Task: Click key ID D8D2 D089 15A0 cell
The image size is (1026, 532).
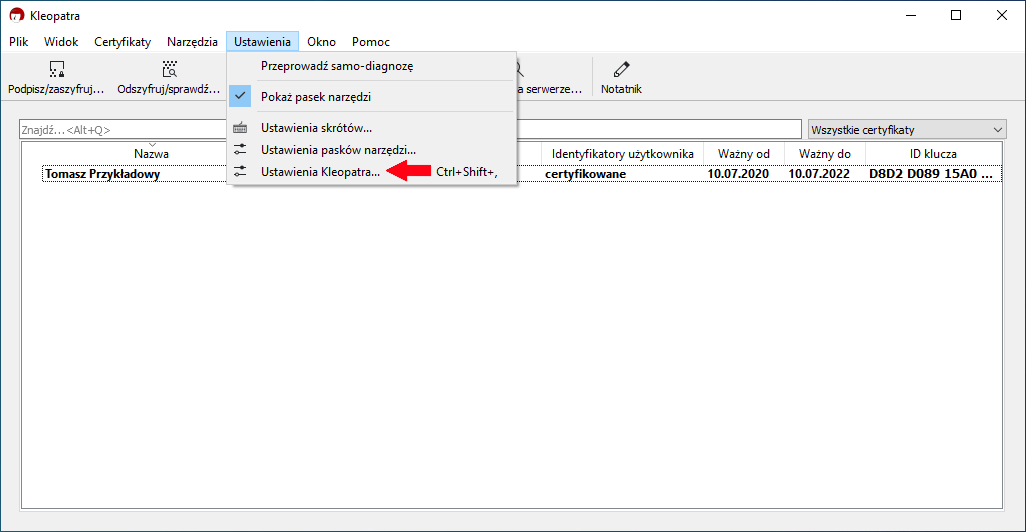Action: 930,174
